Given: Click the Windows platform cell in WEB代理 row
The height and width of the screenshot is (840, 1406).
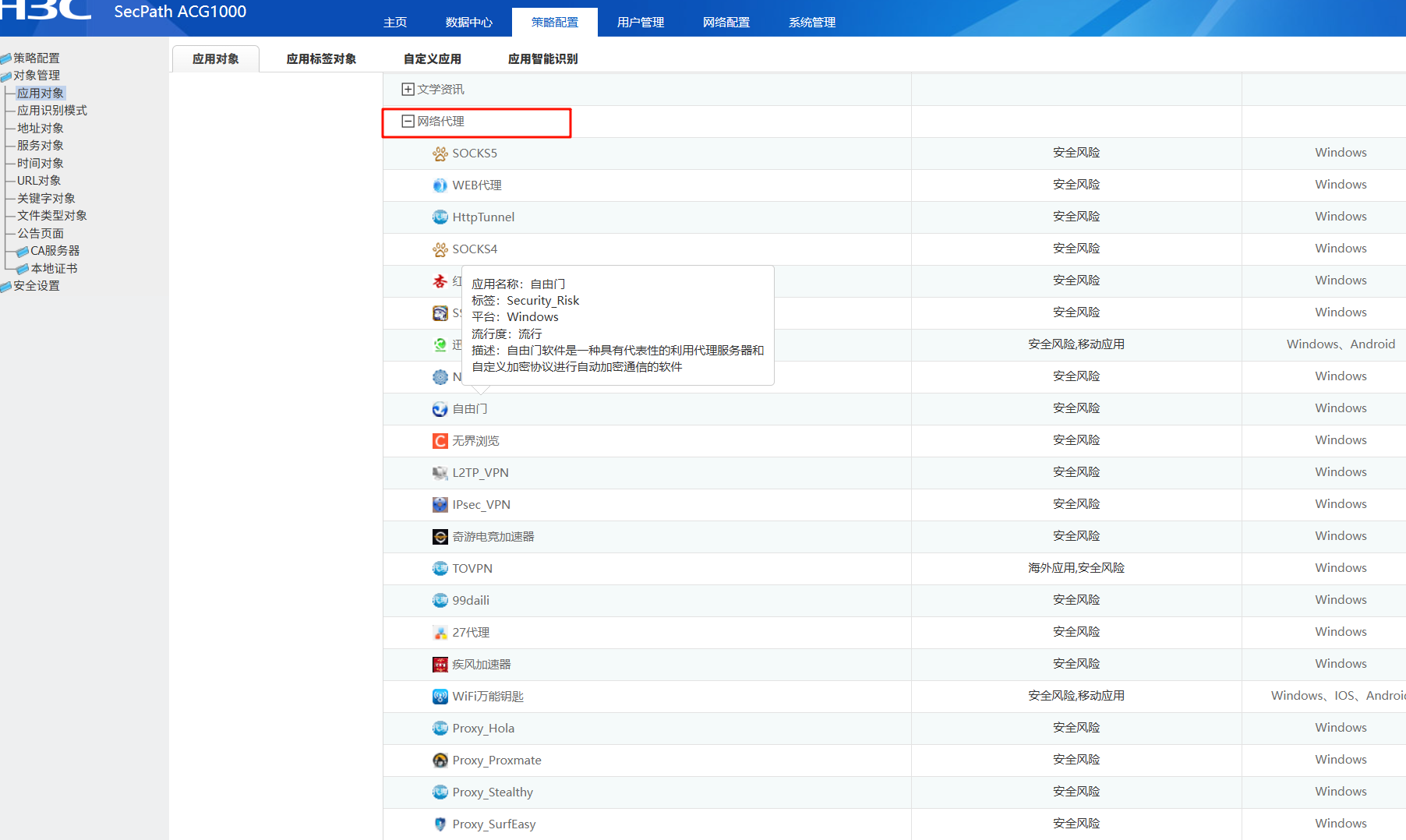Looking at the screenshot, I should coord(1341,185).
